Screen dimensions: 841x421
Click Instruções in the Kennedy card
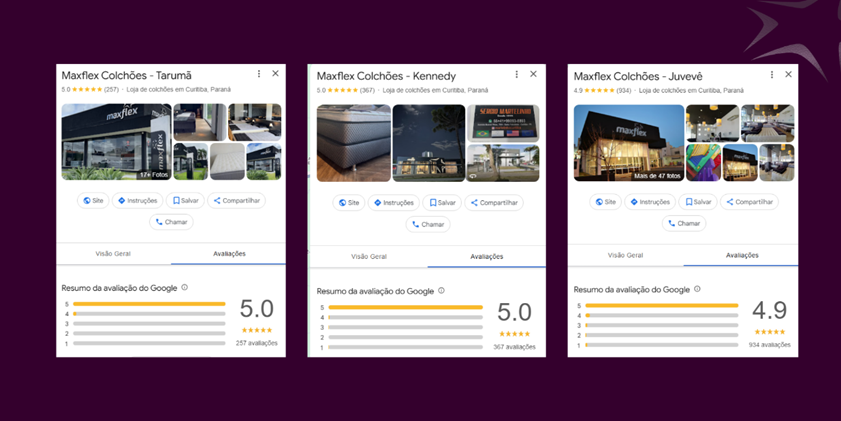[394, 203]
